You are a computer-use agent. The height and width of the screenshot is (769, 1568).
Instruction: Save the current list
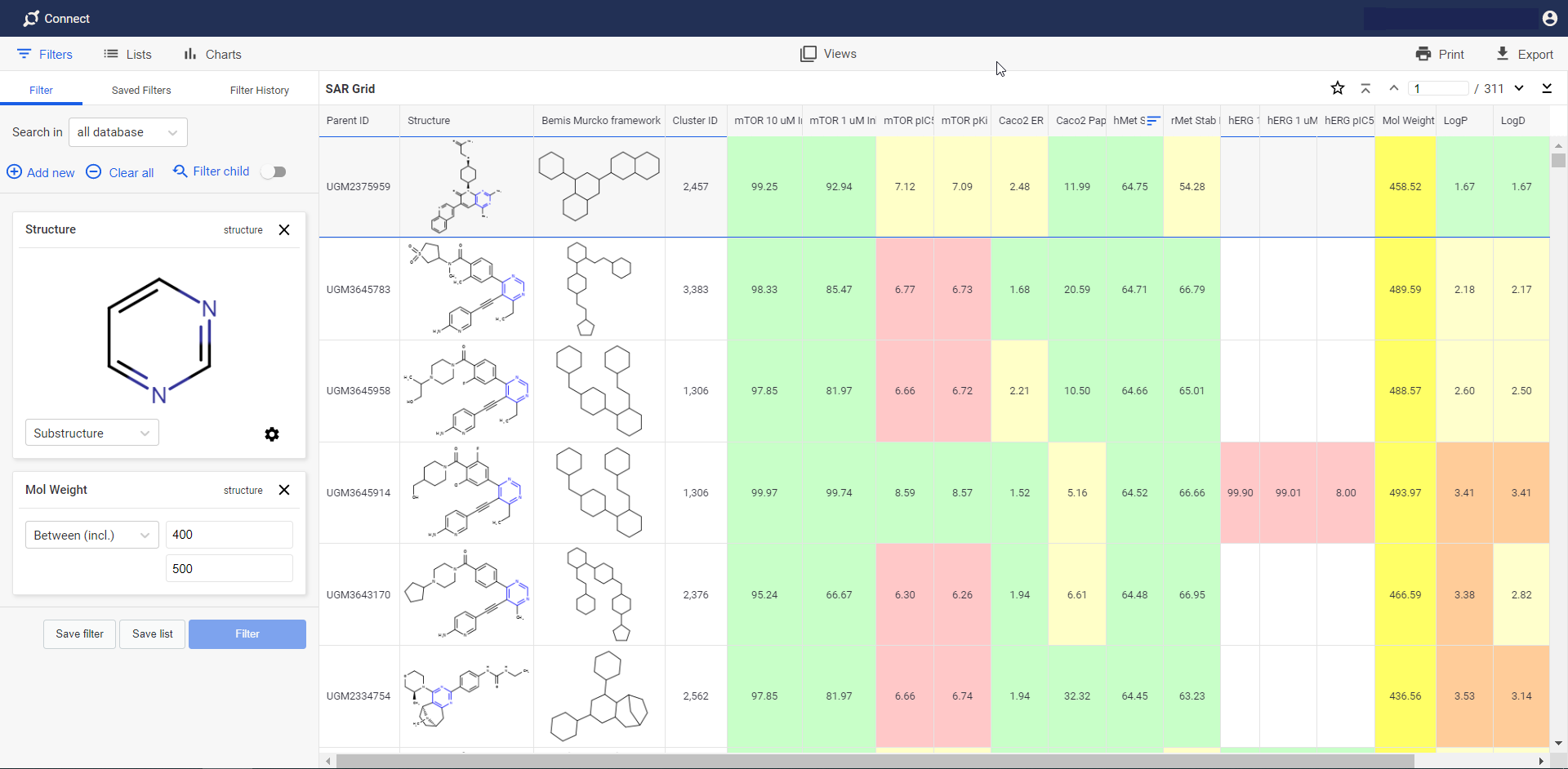[x=151, y=634]
